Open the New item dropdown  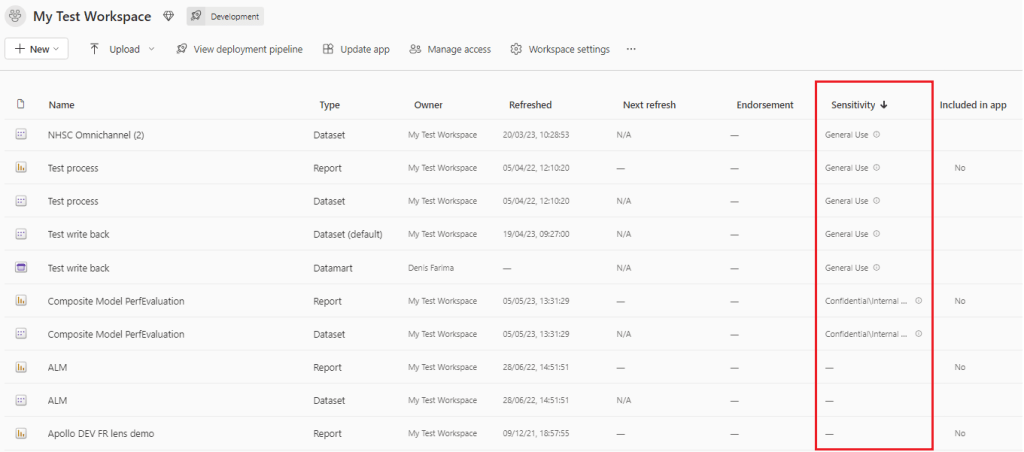37,49
